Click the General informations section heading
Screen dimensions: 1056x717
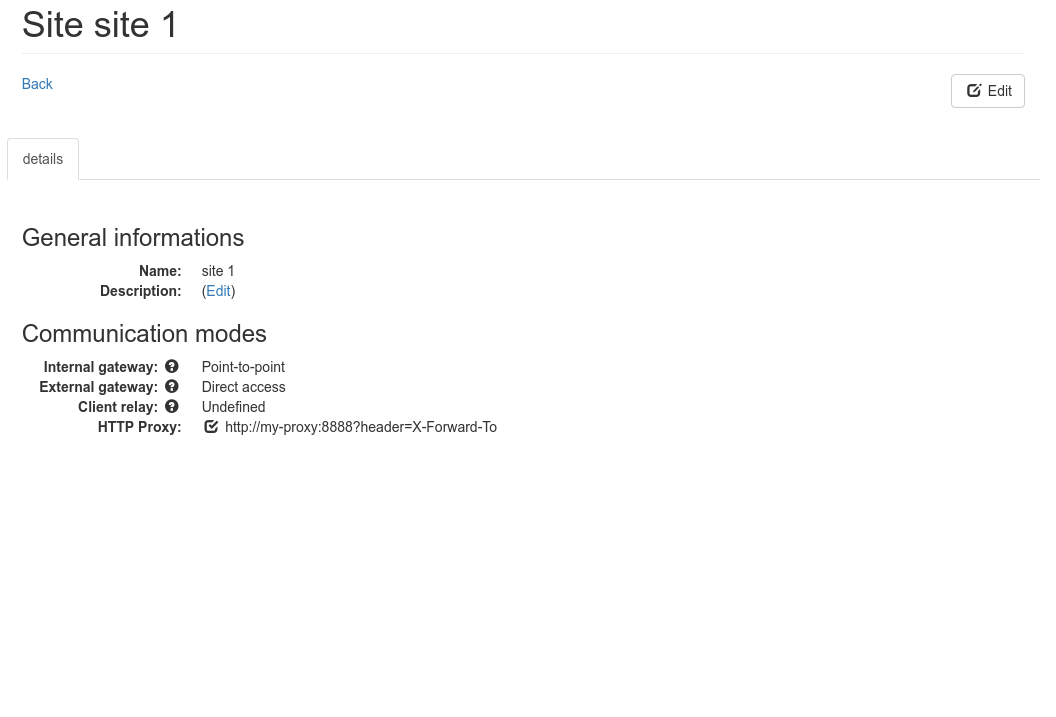pyautogui.click(x=133, y=238)
